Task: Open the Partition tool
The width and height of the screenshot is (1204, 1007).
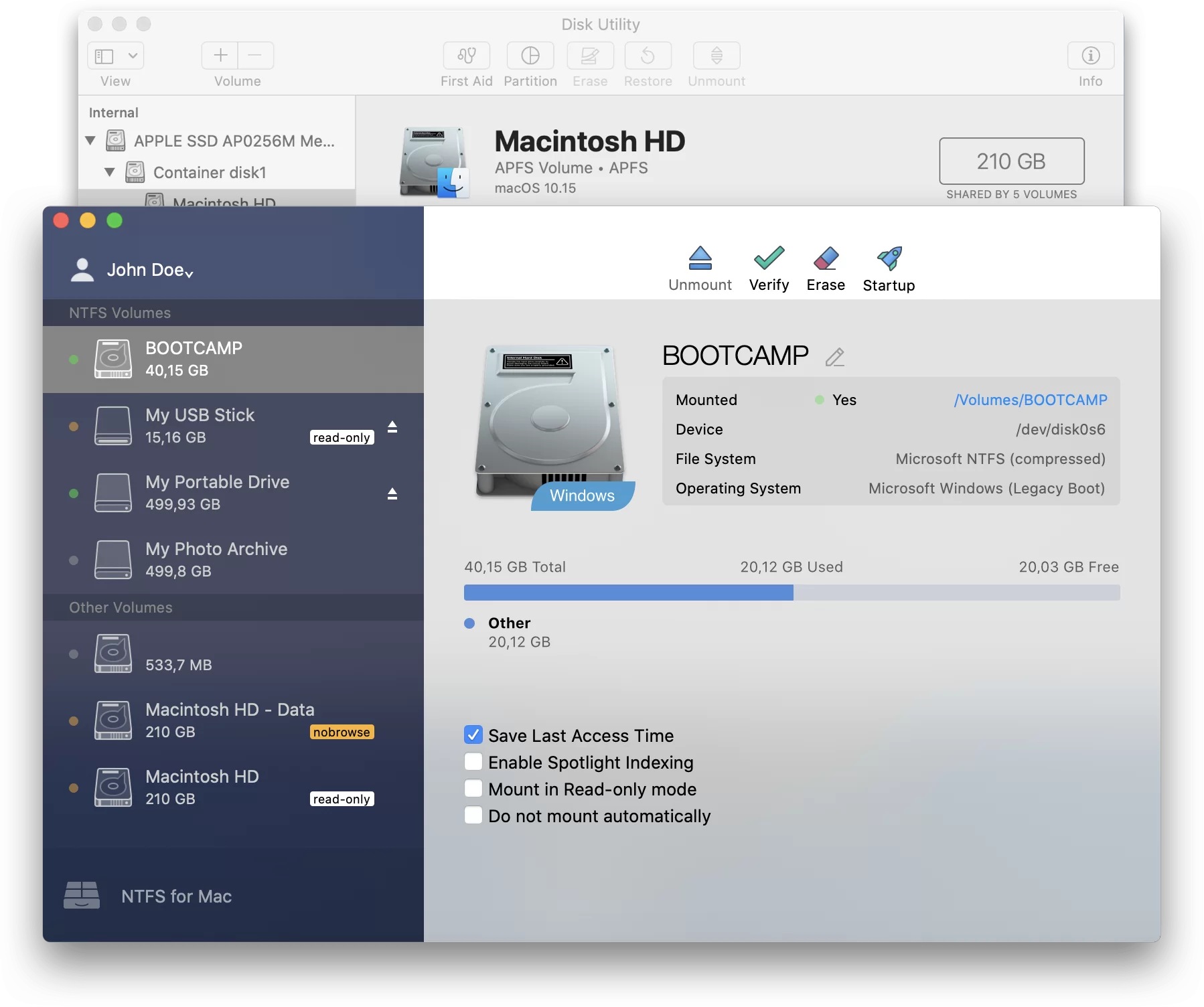Action: (x=530, y=64)
